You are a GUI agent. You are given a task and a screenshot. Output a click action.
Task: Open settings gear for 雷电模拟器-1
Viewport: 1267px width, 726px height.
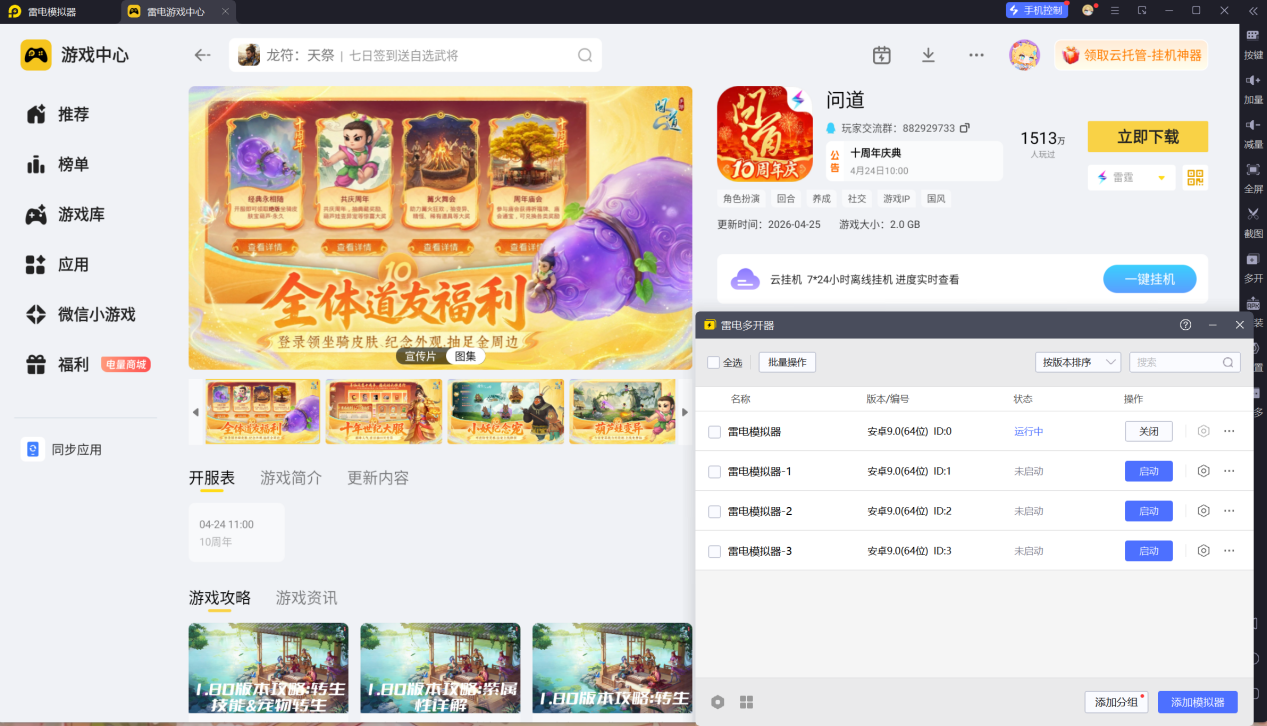point(1203,471)
